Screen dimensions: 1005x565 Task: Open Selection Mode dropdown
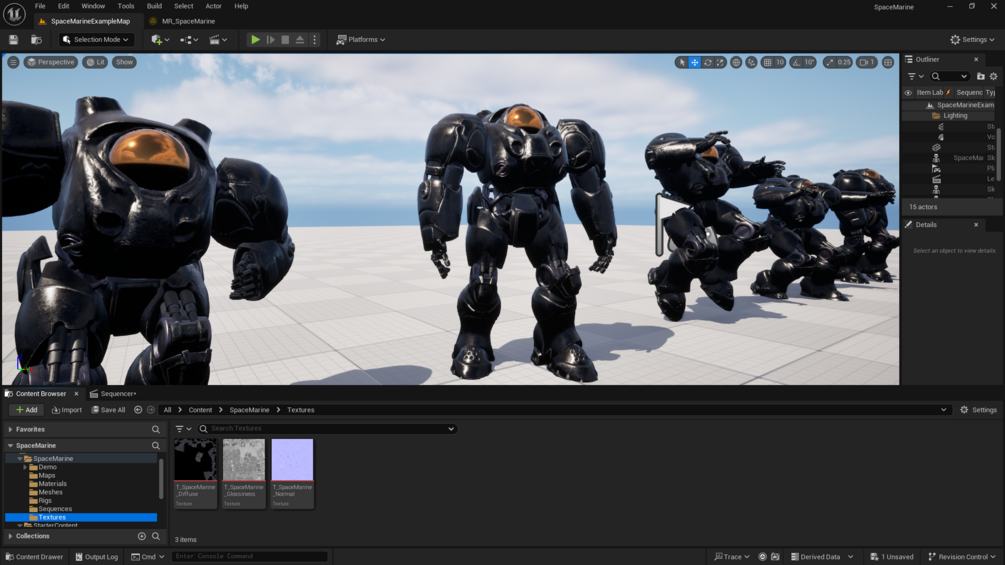[x=97, y=40]
